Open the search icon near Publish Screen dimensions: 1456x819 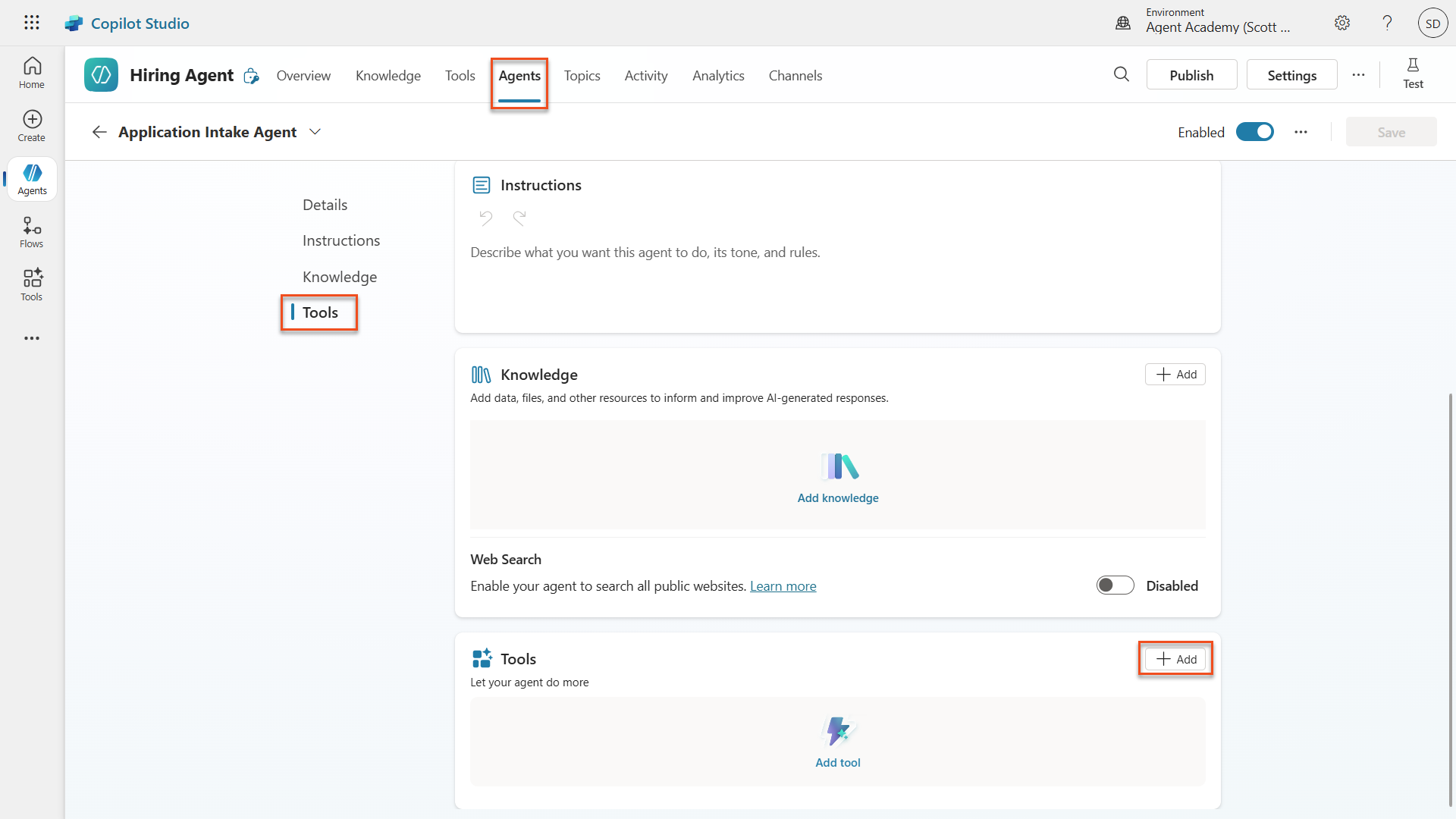[1122, 74]
